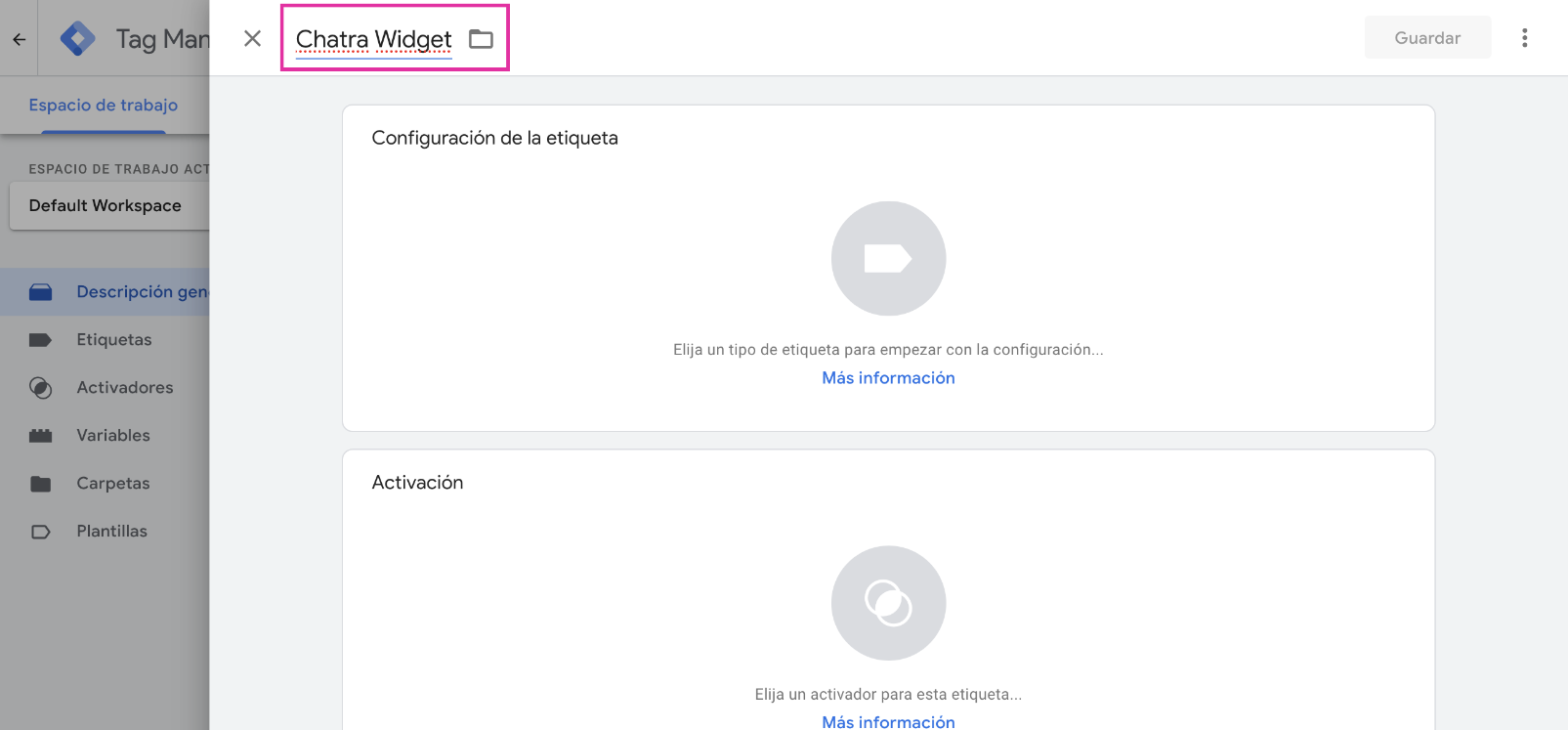The width and height of the screenshot is (1568, 730).
Task: Click the Configuración de la etiqueta heading
Action: (x=494, y=138)
